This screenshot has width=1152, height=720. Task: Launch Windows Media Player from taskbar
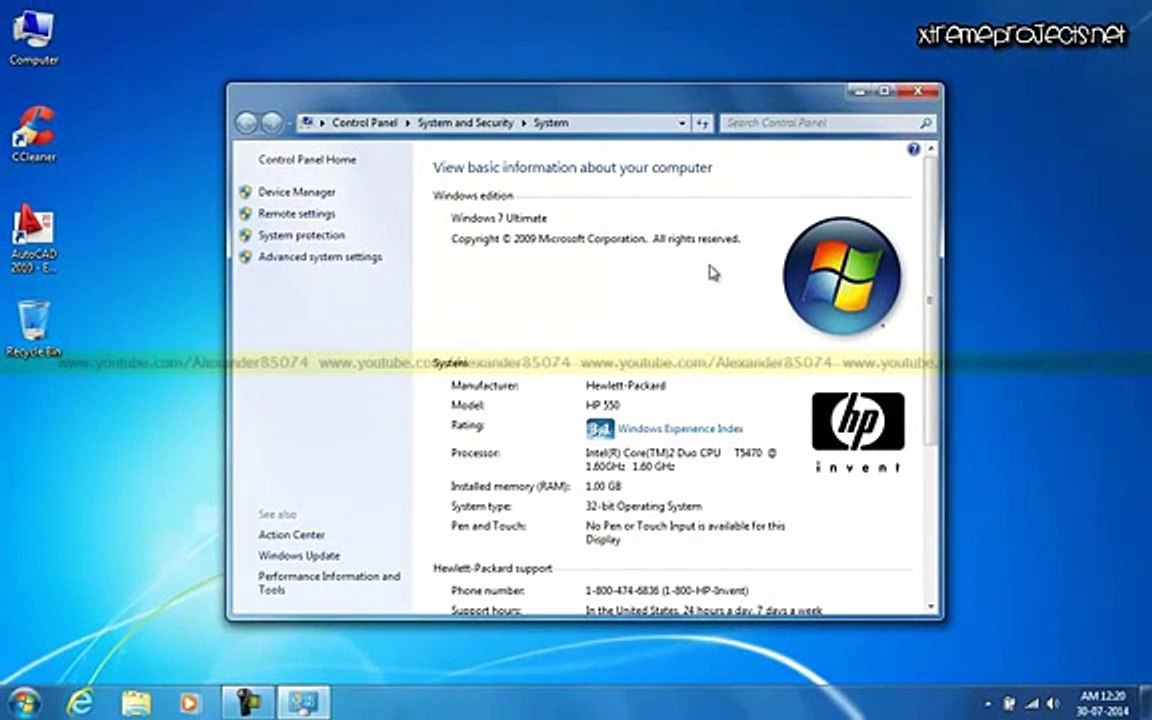tap(190, 703)
